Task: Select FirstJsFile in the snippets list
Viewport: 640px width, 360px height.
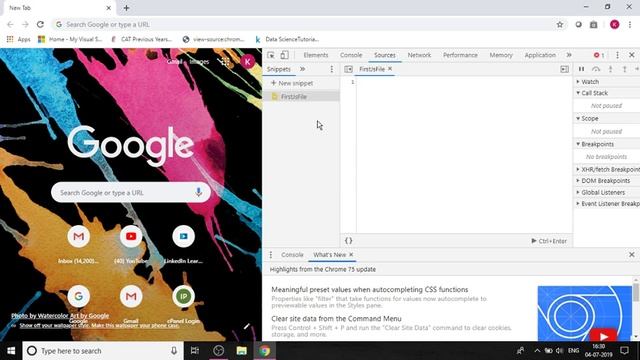Action: pyautogui.click(x=301, y=97)
